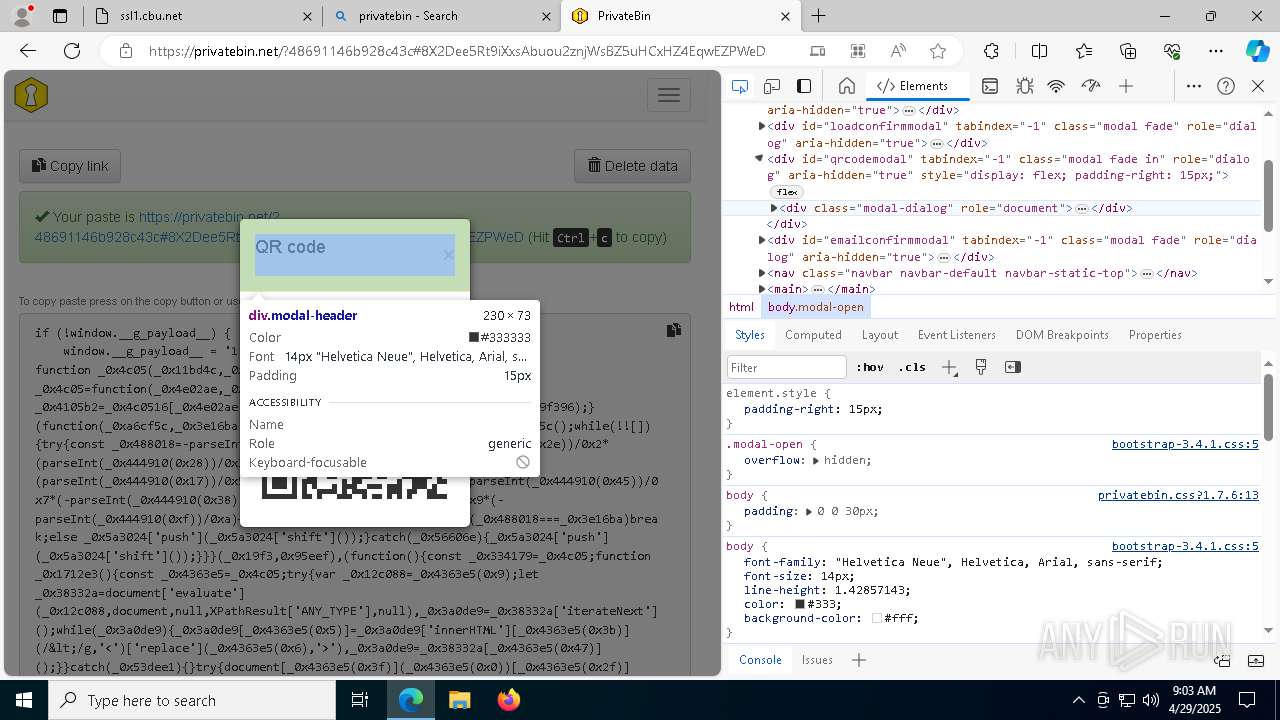Screen dimensions: 1280x720
Task: Open Split screen icon in browser toolbar
Action: (x=1039, y=51)
